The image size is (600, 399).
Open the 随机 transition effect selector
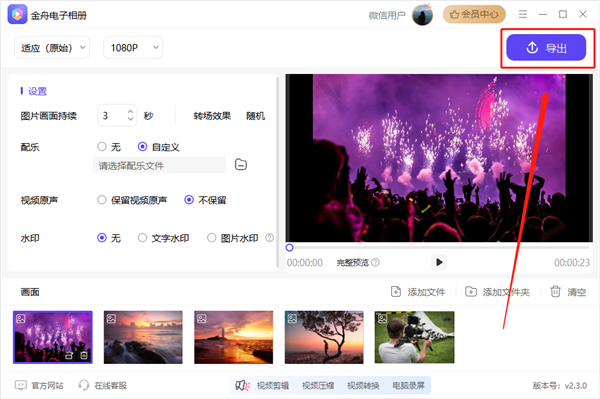point(256,116)
